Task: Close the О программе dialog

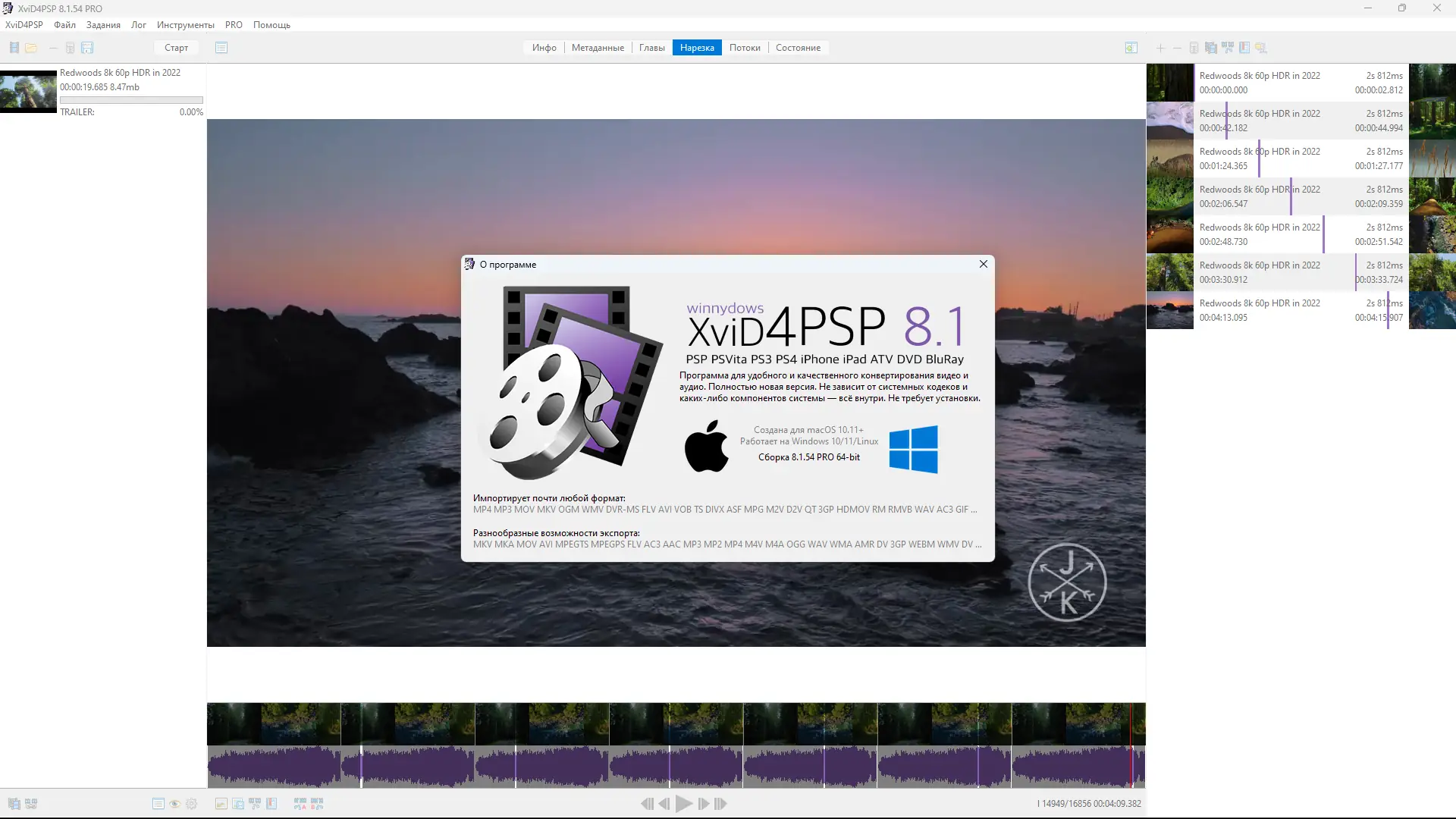Action: click(x=983, y=264)
